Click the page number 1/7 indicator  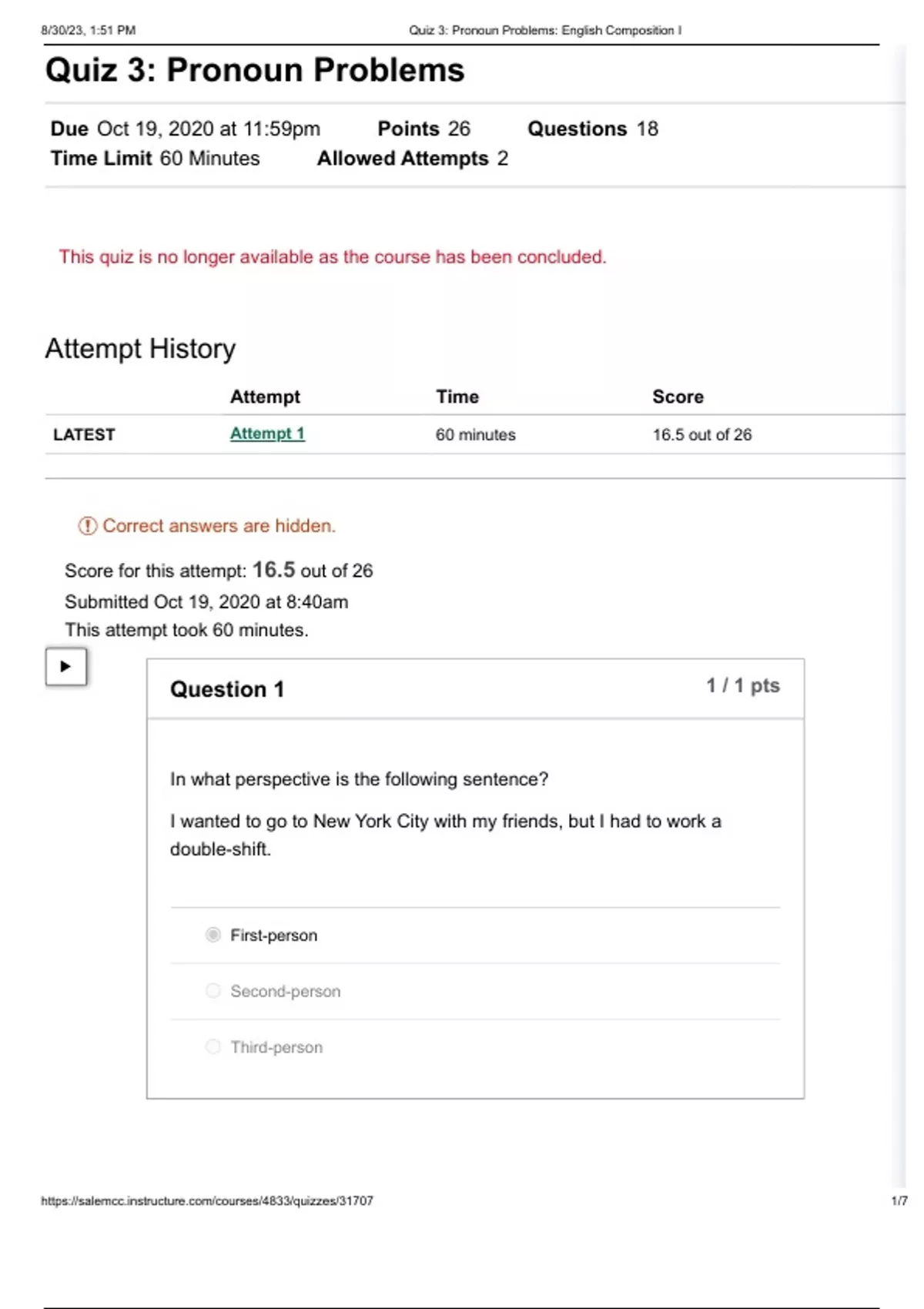[x=899, y=1200]
